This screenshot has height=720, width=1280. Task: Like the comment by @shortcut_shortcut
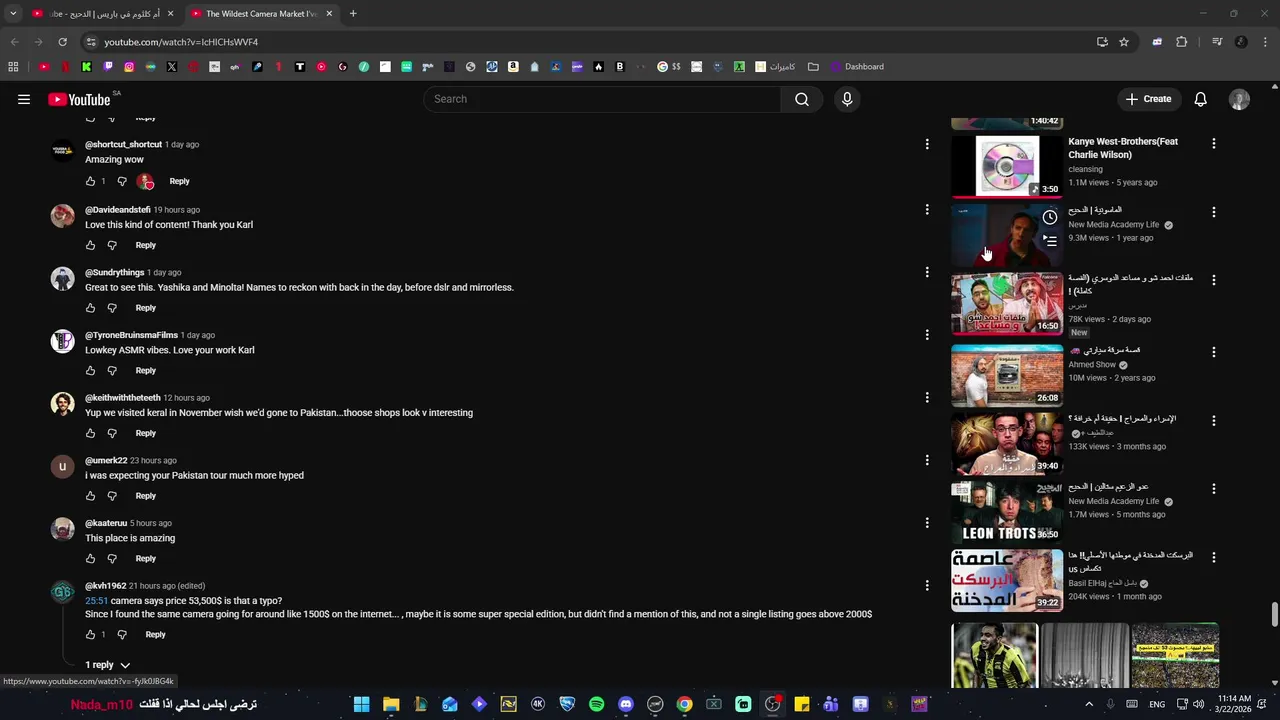(90, 181)
